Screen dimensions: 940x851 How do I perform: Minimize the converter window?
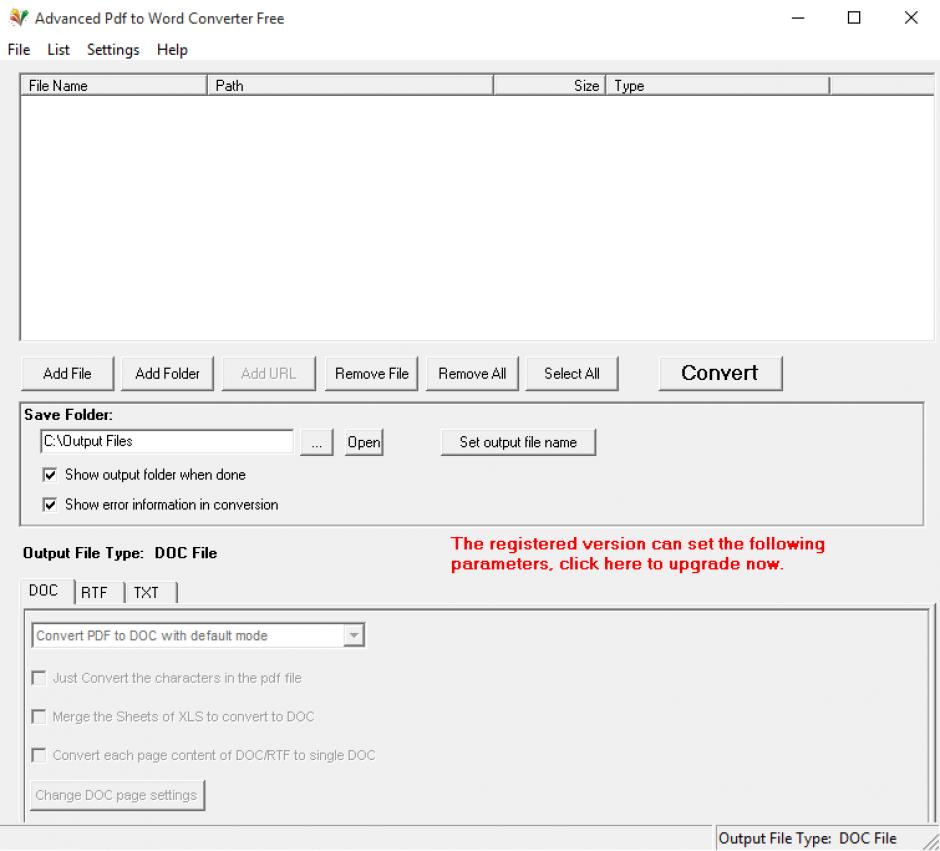coord(798,18)
